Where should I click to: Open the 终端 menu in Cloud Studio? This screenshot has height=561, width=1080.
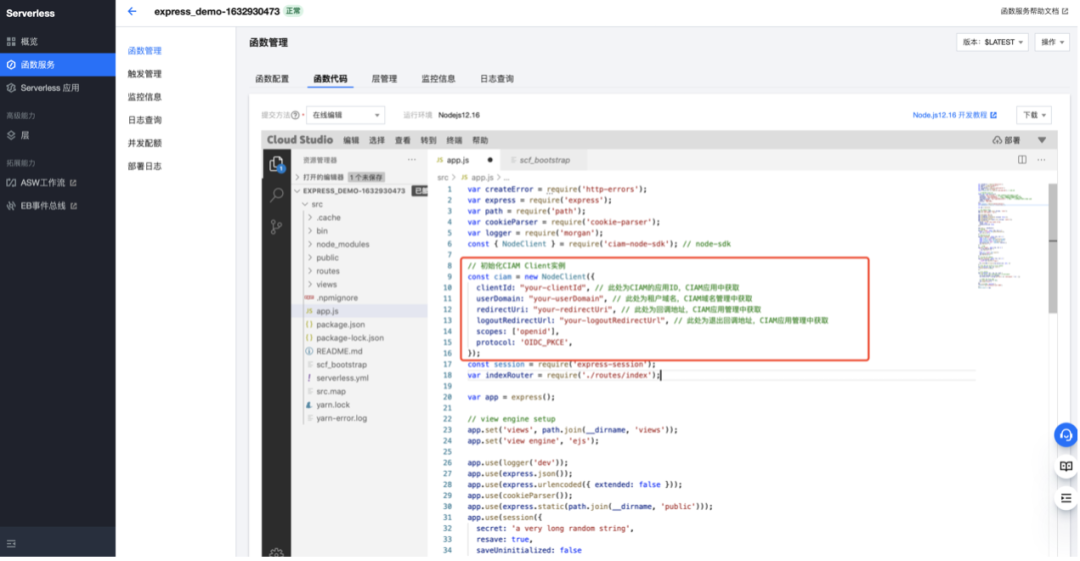(x=454, y=141)
